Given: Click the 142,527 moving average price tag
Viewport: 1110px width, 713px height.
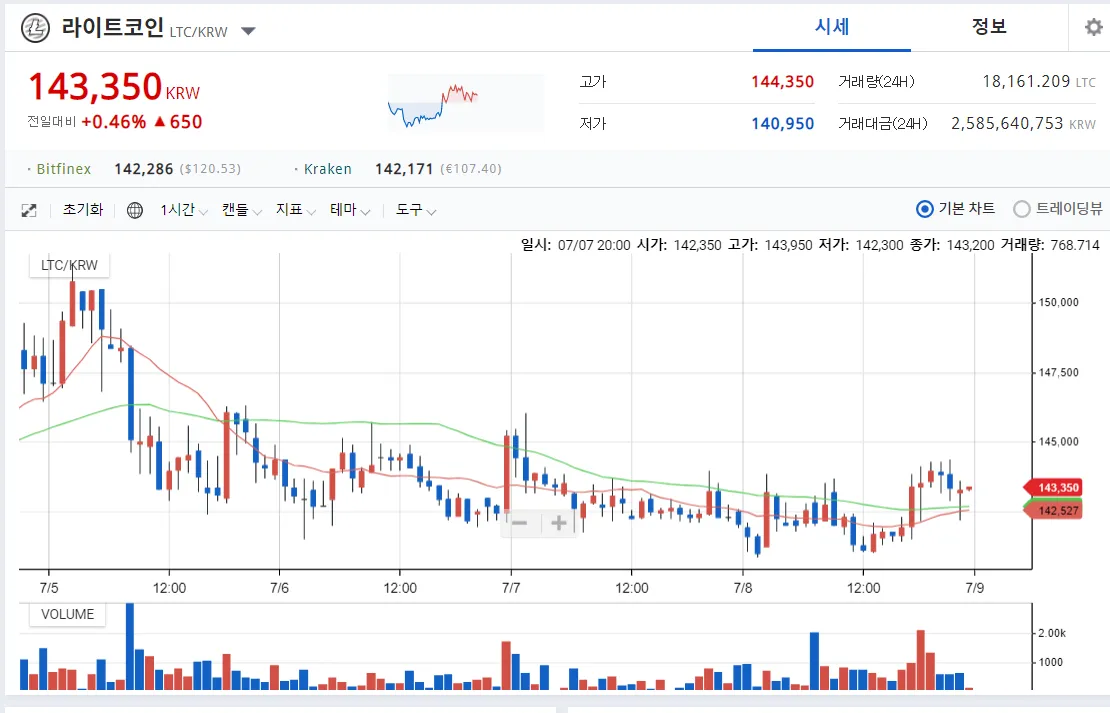Looking at the screenshot, I should pyautogui.click(x=1057, y=510).
